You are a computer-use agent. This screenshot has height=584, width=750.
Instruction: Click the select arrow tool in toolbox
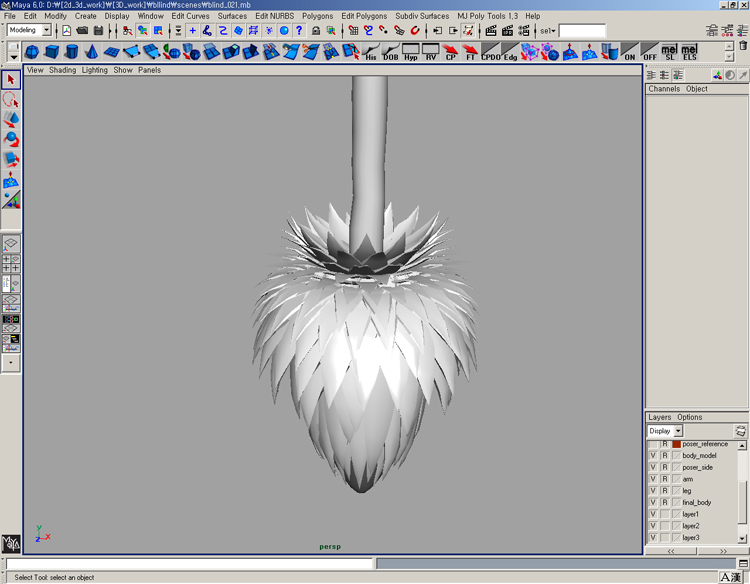click(x=11, y=80)
